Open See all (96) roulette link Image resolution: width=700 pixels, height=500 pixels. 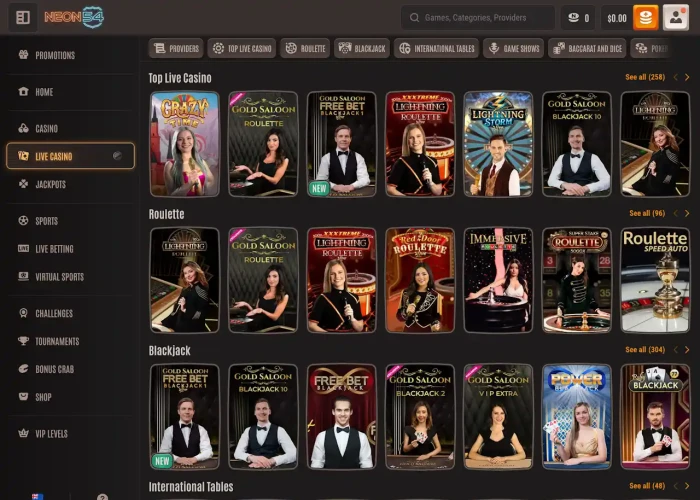coord(647,213)
